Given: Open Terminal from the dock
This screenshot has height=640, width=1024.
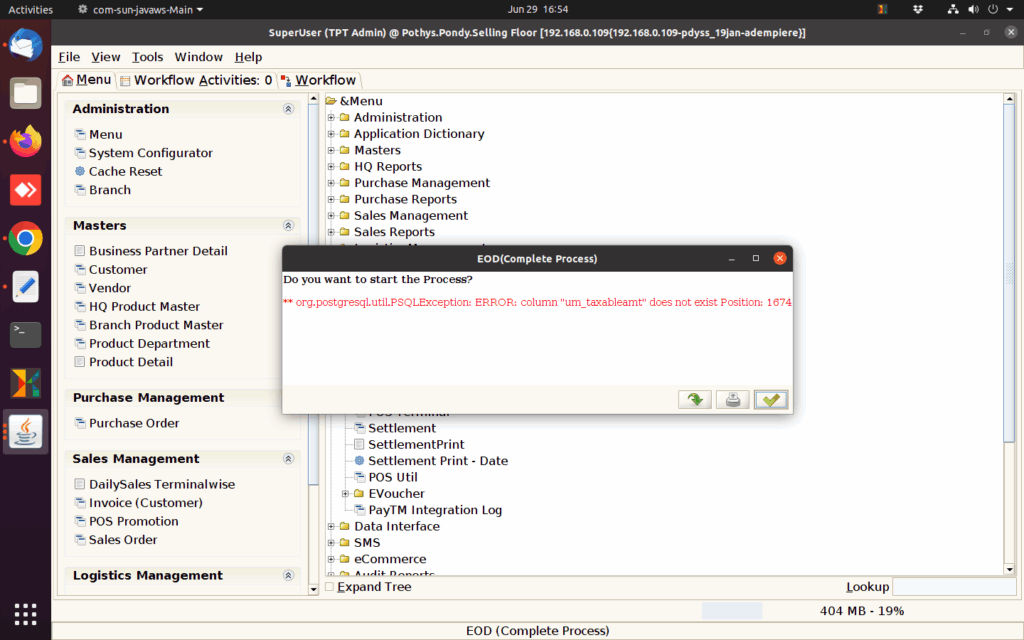Looking at the screenshot, I should coord(25,334).
